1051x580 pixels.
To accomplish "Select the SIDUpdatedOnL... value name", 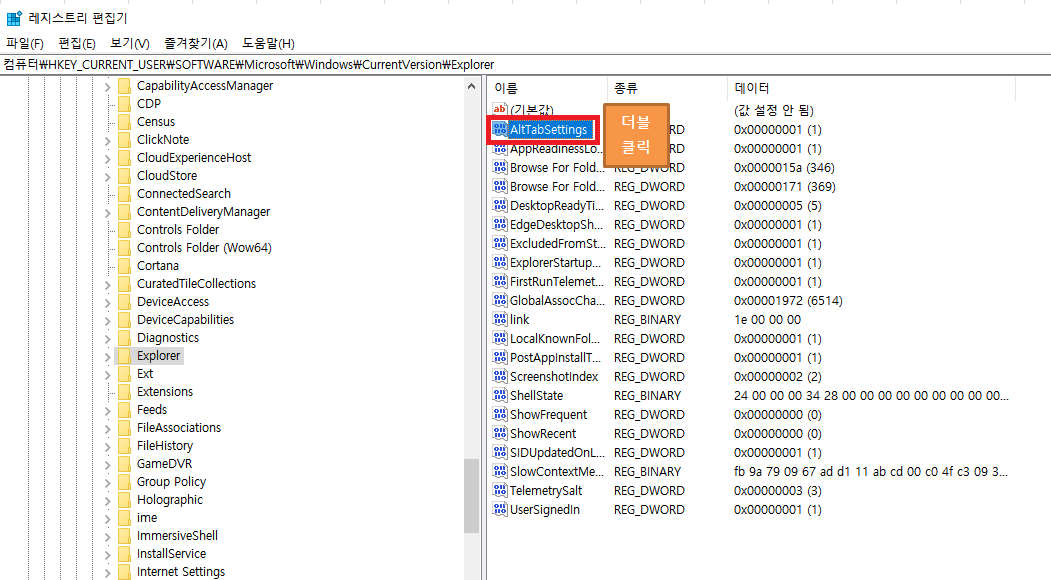I will click(x=557, y=453).
